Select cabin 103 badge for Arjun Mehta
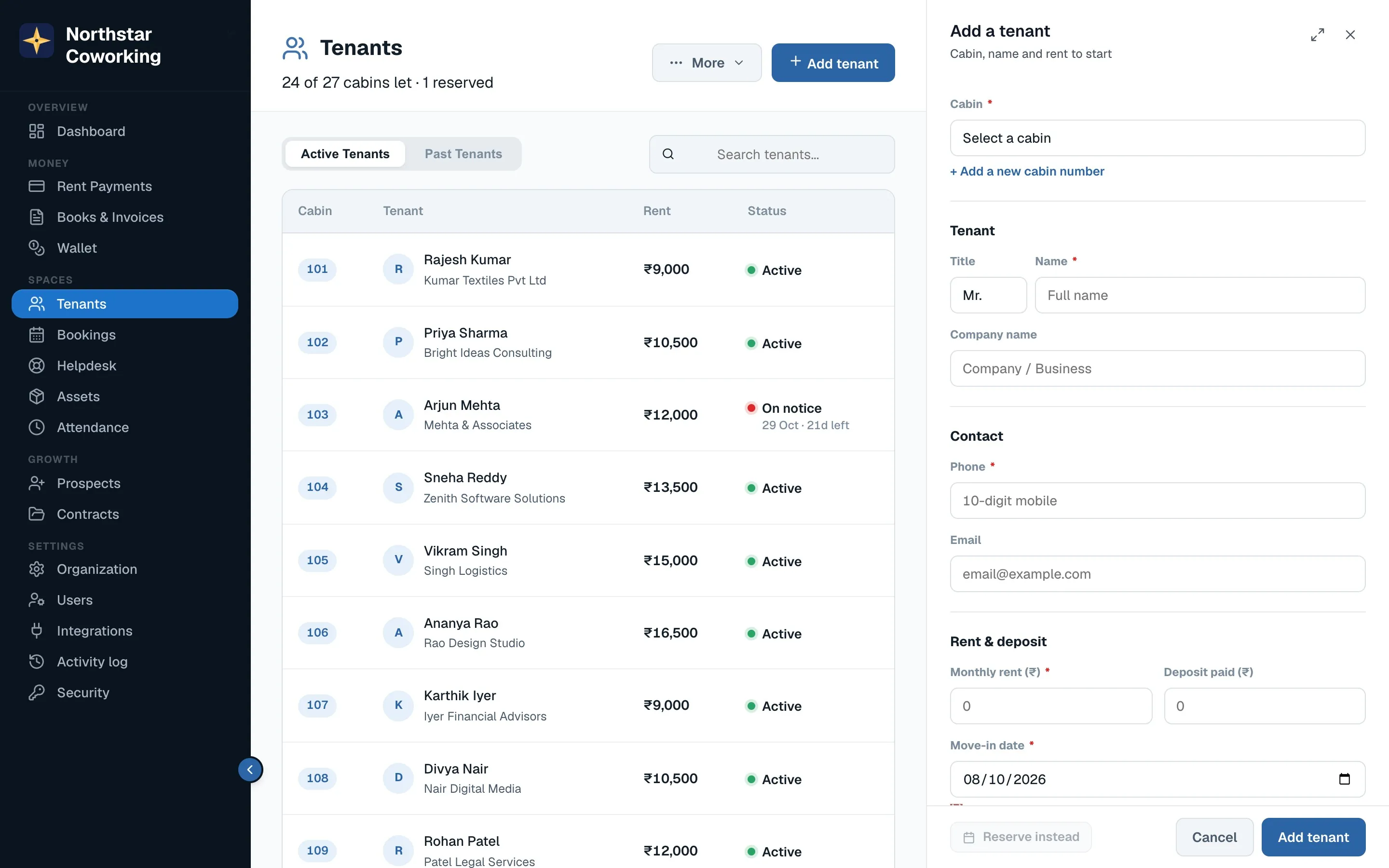The image size is (1389, 868). (317, 415)
